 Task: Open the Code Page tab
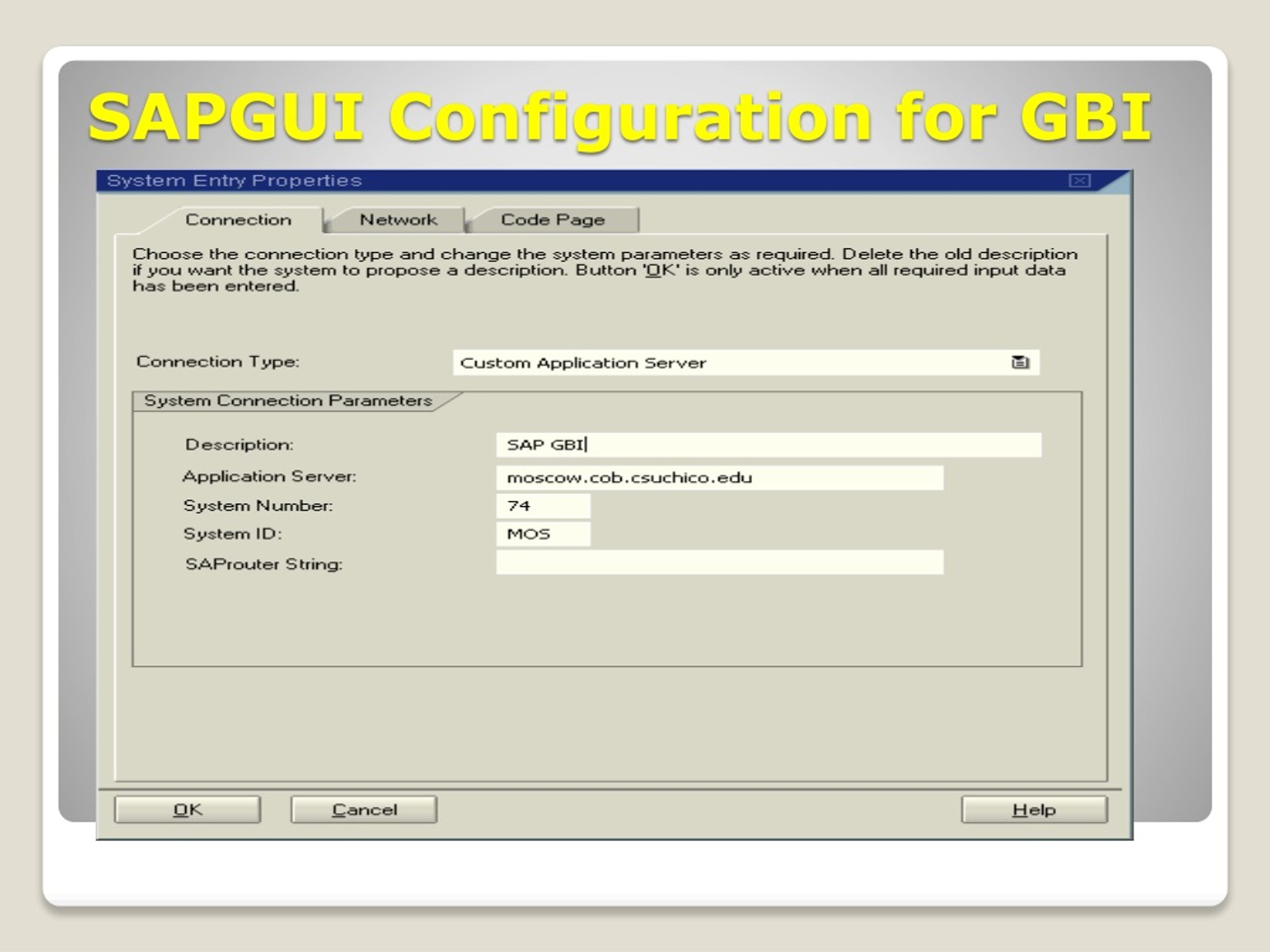point(552,220)
